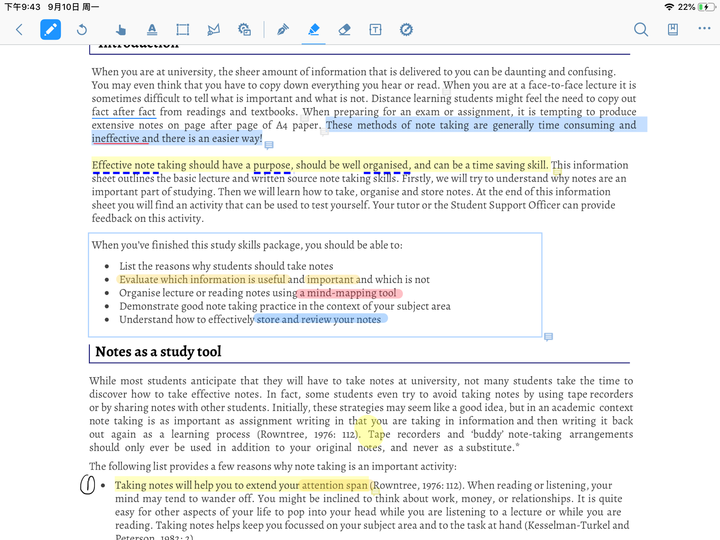Image resolution: width=720 pixels, height=540 pixels.
Task: Open the bookmarks panel
Action: [x=673, y=30]
